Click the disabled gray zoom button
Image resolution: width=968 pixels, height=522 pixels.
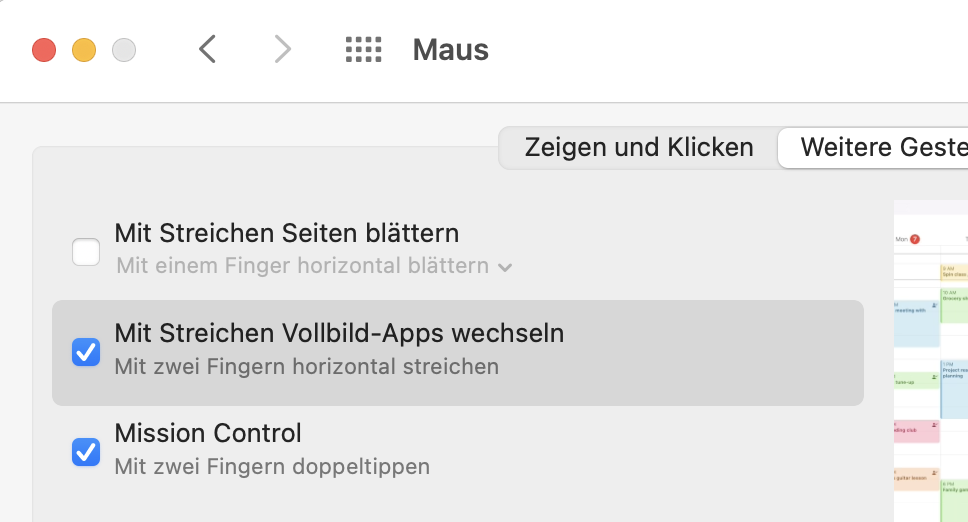pos(124,50)
